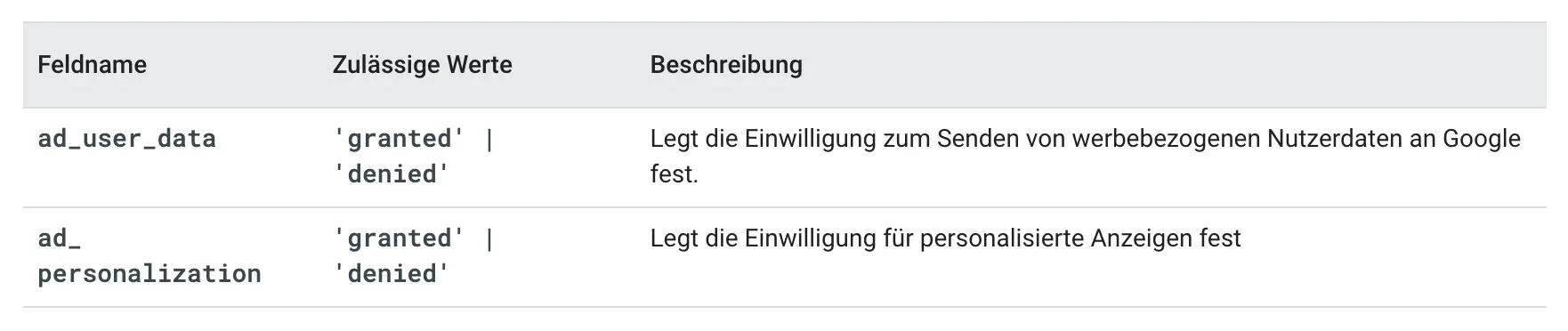Viewport: 1568px width, 331px height.
Task: Click the word werbebezogenen in ad_user_data description
Action: [x=1166, y=139]
